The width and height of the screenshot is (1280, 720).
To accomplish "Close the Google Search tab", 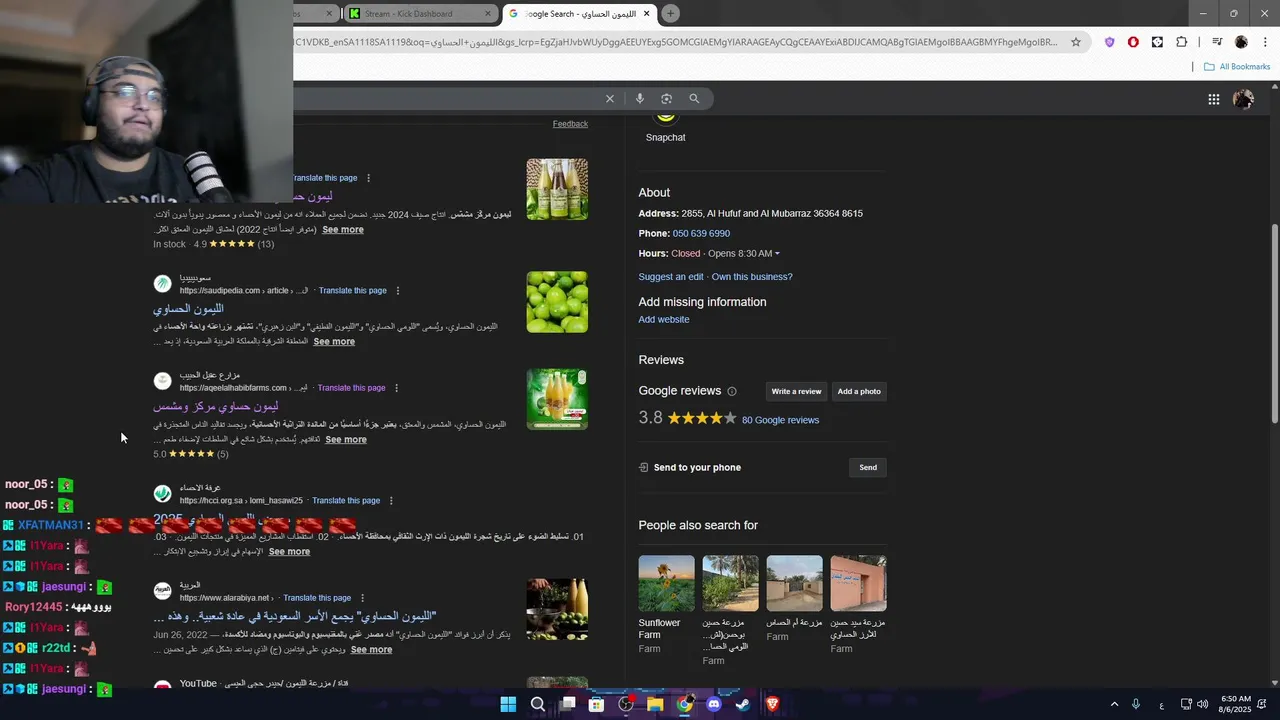I will point(647,14).
